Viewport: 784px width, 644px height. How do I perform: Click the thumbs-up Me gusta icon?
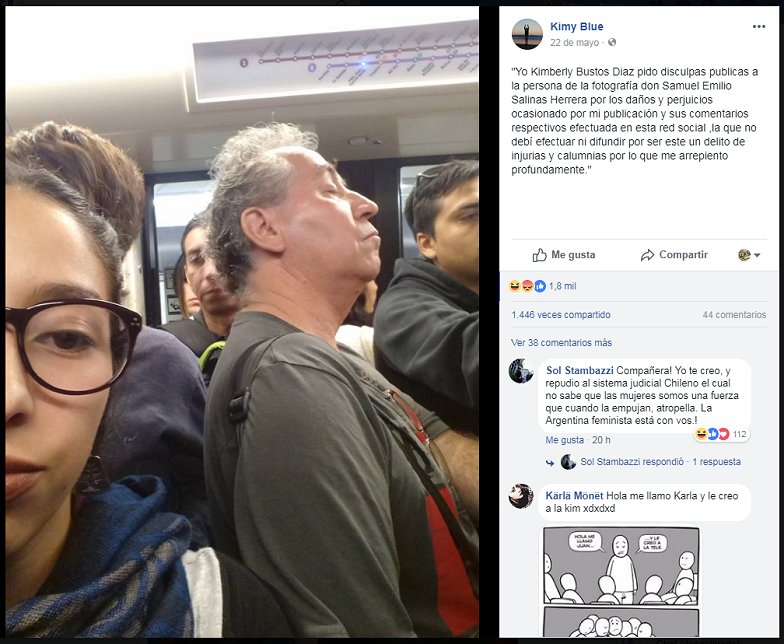pyautogui.click(x=540, y=255)
